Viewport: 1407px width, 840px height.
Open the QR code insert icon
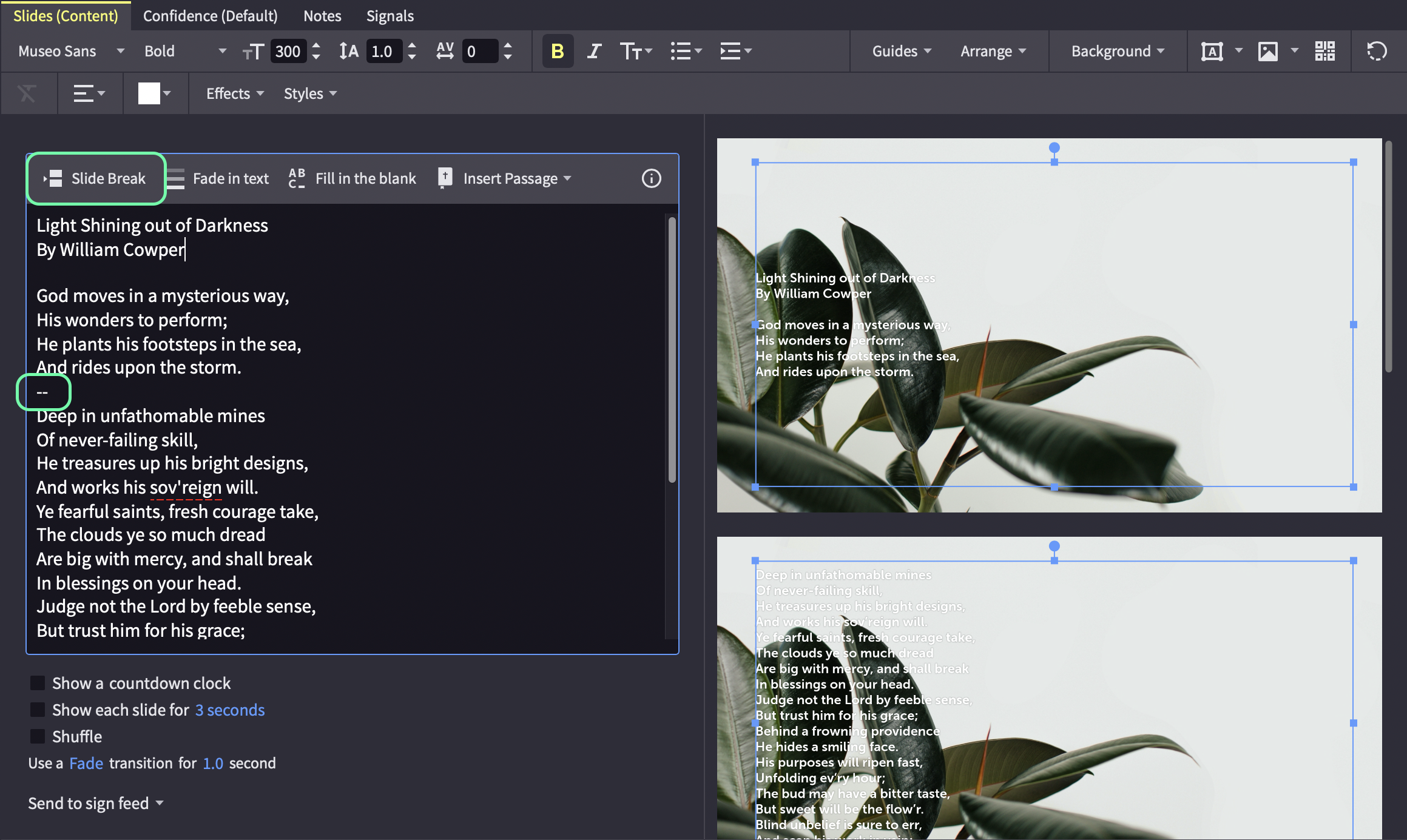[x=1324, y=51]
